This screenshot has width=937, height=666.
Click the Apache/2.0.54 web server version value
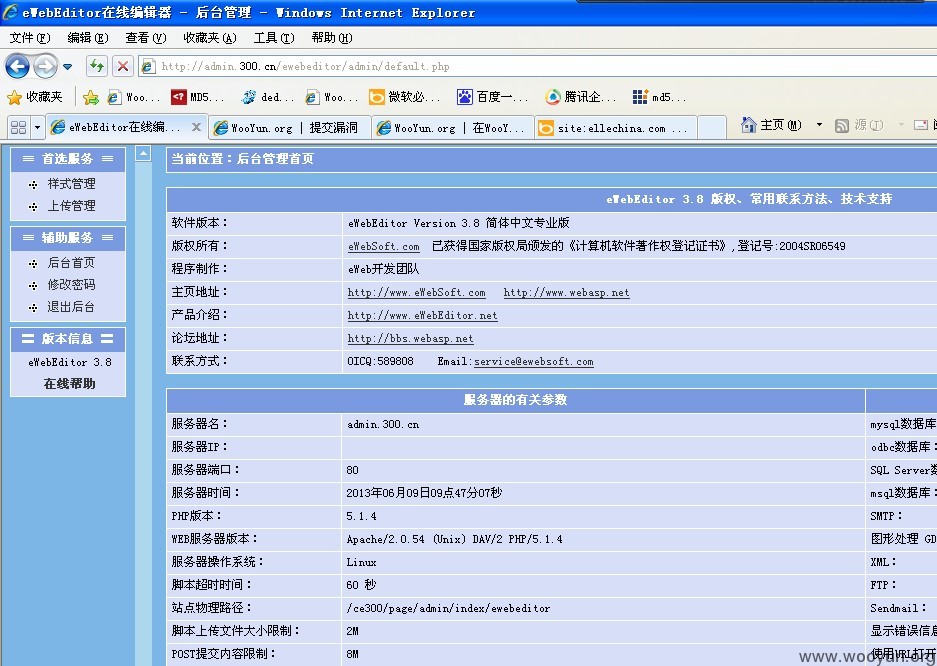pyautogui.click(x=454, y=539)
